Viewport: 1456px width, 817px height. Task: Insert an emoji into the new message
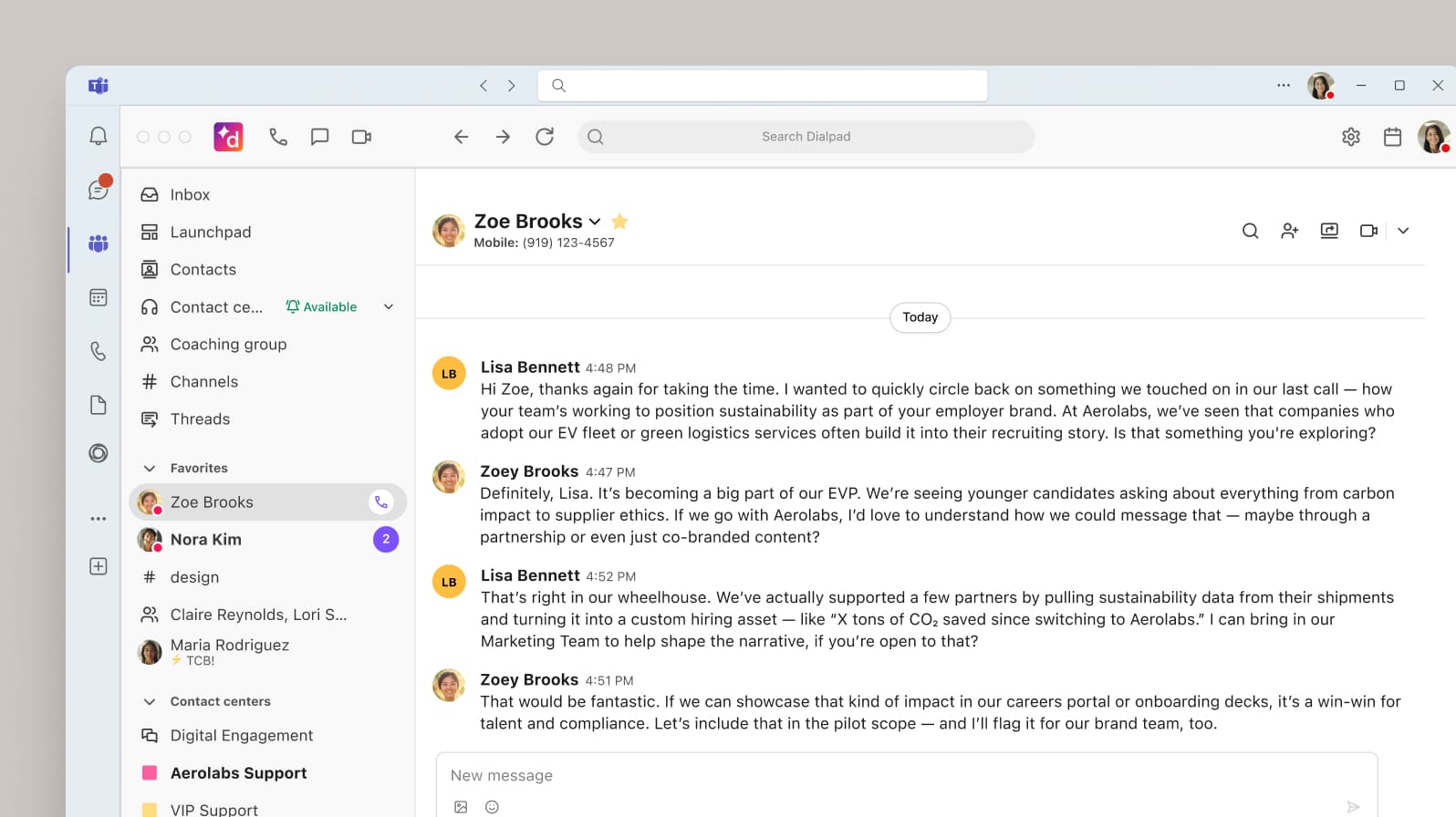[x=492, y=806]
